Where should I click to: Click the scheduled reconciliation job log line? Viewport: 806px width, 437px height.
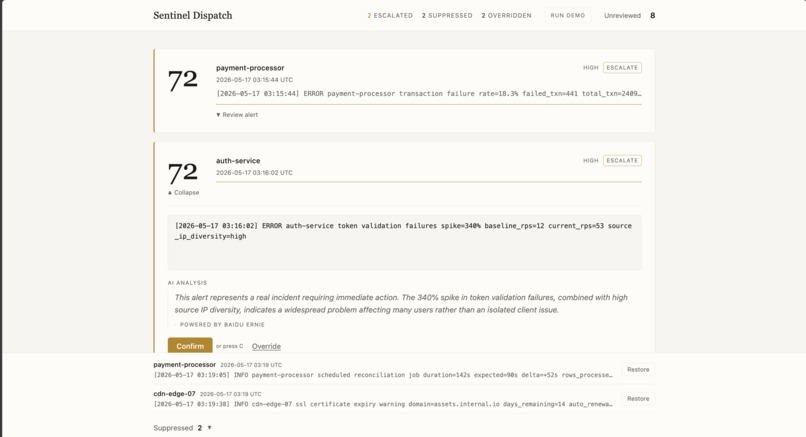click(x=383, y=375)
